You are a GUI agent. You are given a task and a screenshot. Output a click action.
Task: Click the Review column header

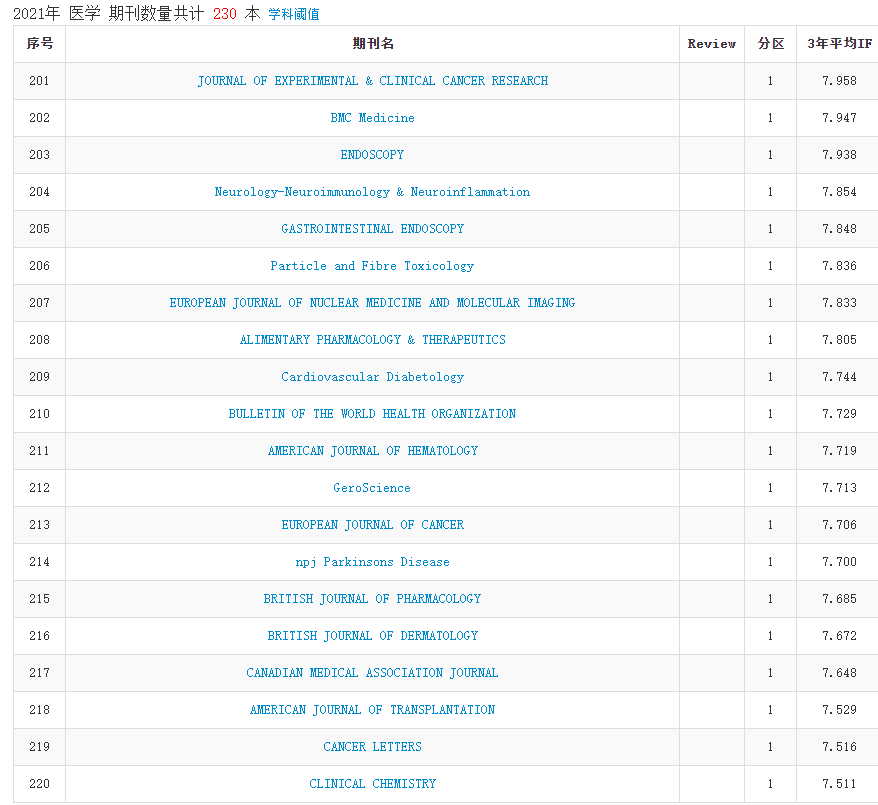point(712,44)
